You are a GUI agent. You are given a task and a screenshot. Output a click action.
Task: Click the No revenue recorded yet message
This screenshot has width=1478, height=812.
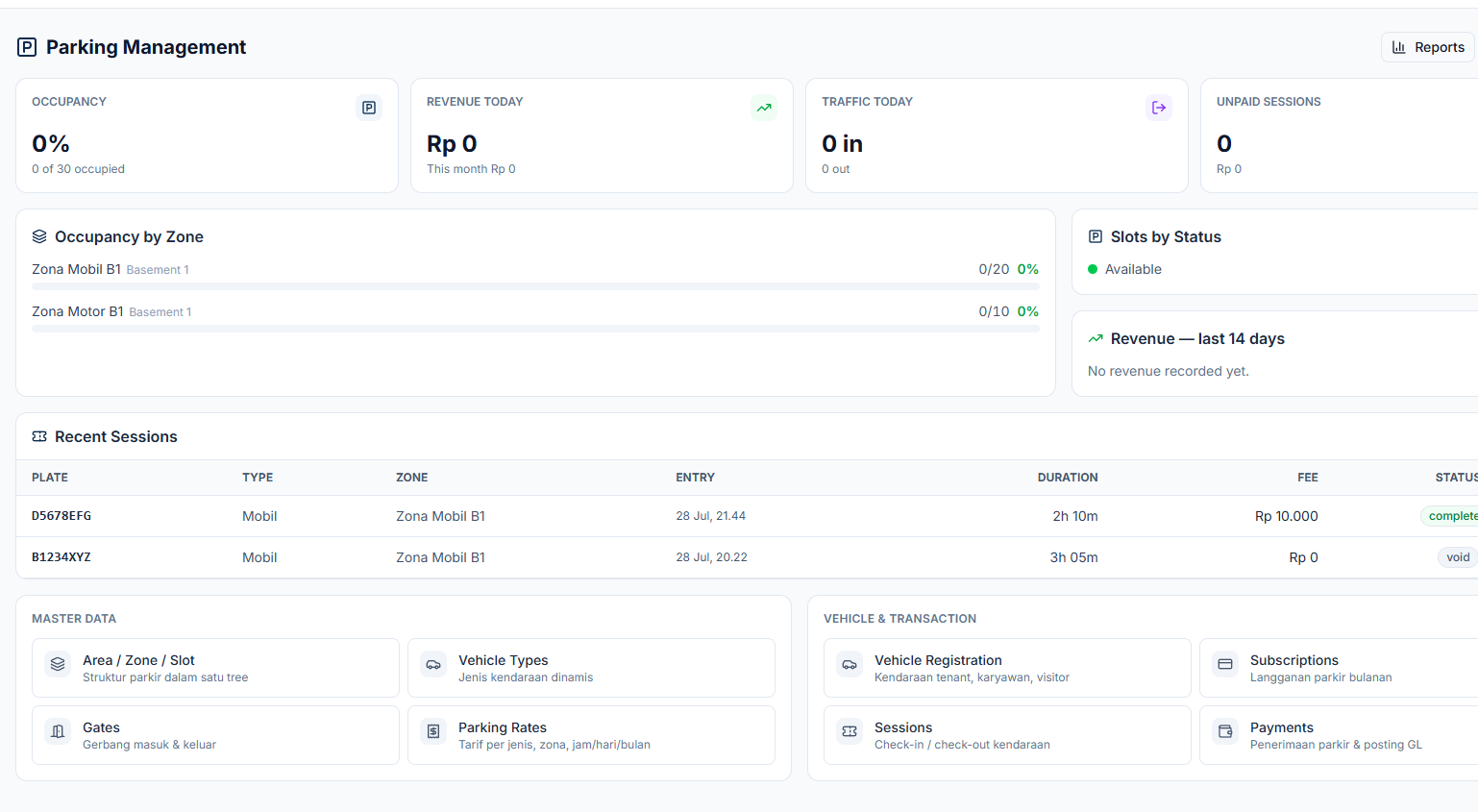coord(1169,371)
